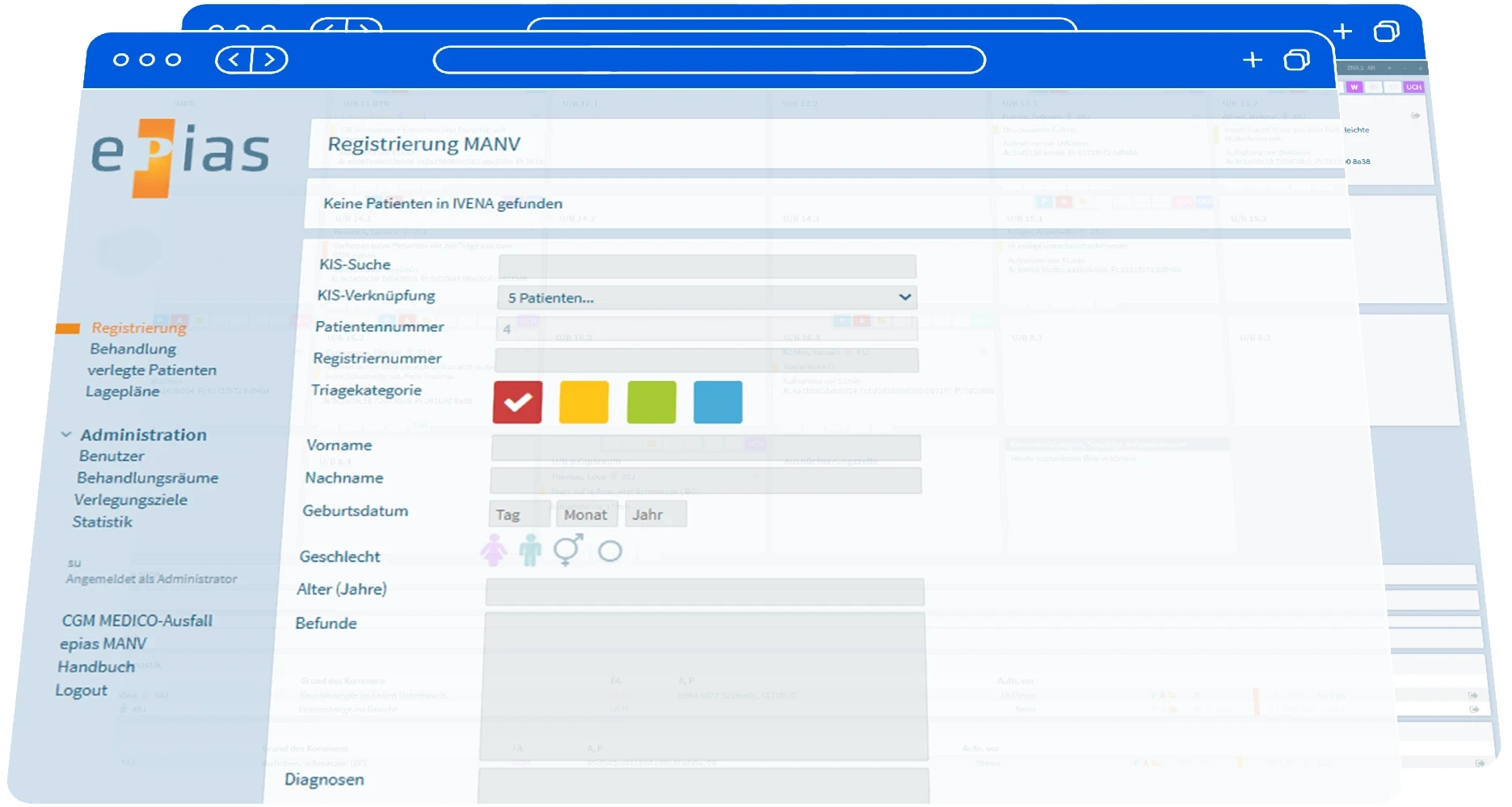This screenshot has width=1512, height=807.
Task: Click the Logout link
Action: tap(81, 690)
